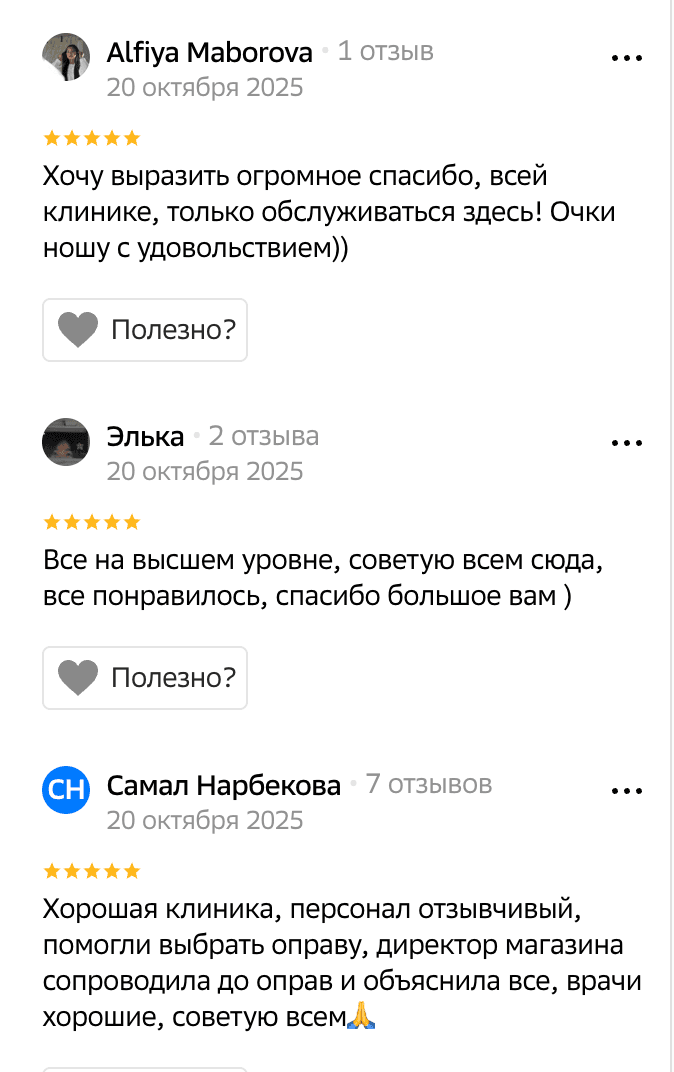The width and height of the screenshot is (674, 1072).
Task: Open the Элька reviewer name link
Action: (145, 437)
